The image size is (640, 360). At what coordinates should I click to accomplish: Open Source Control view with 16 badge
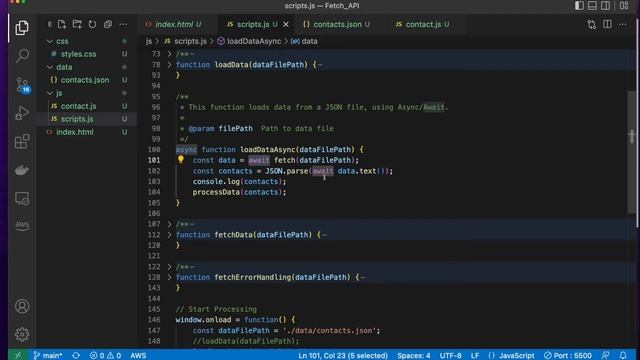(x=22, y=85)
